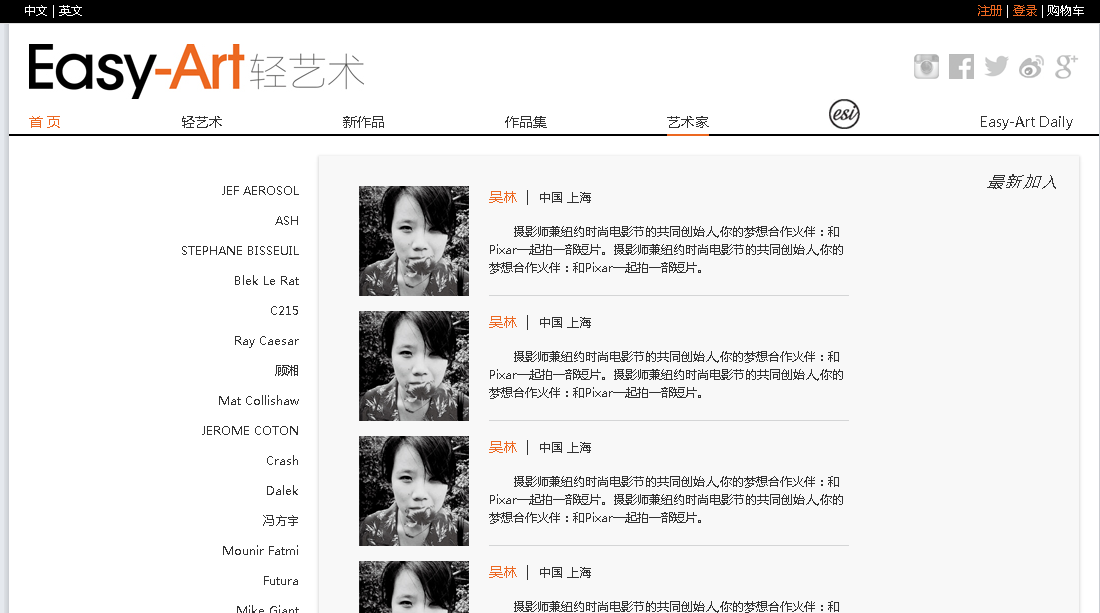Screen dimensions: 1100x613
Task: Switch language to 英文
Action: (x=71, y=11)
